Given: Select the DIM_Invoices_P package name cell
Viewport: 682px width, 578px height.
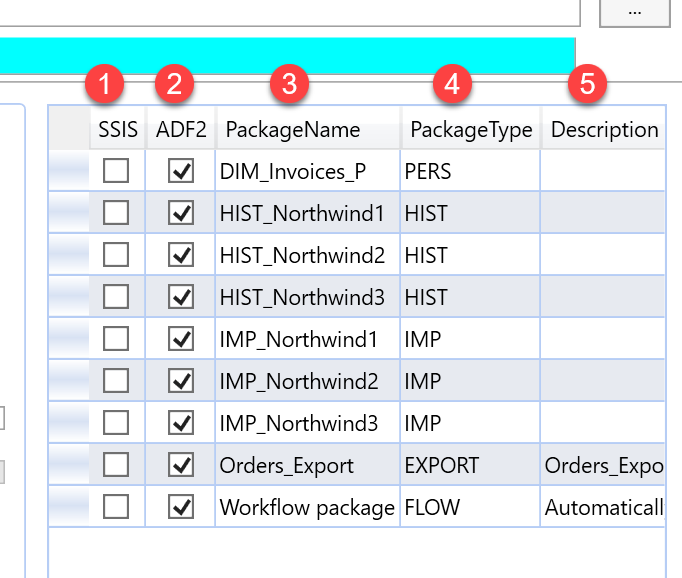Looking at the screenshot, I should pos(308,170).
